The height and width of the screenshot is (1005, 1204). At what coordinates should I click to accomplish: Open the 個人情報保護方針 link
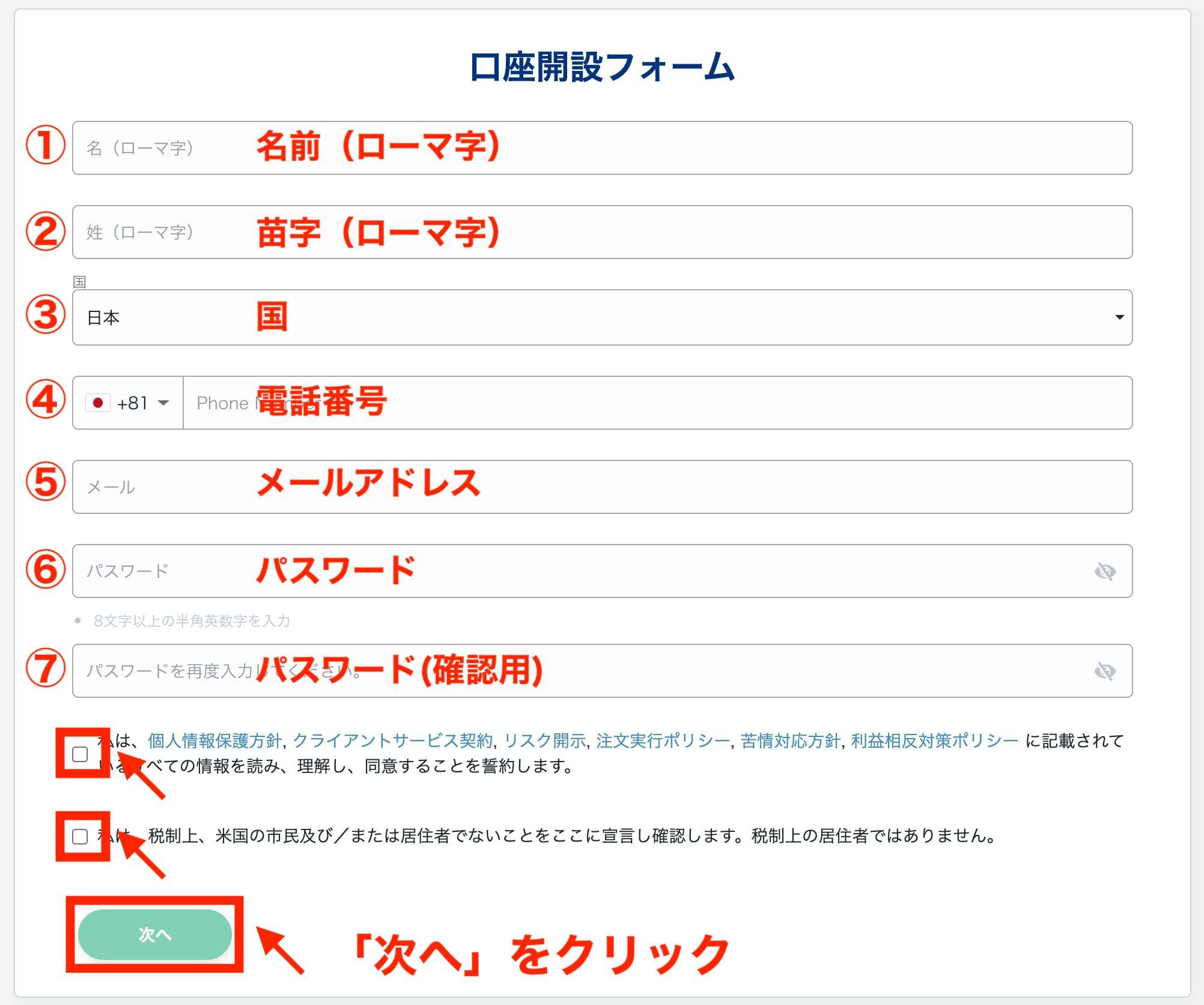click(213, 741)
